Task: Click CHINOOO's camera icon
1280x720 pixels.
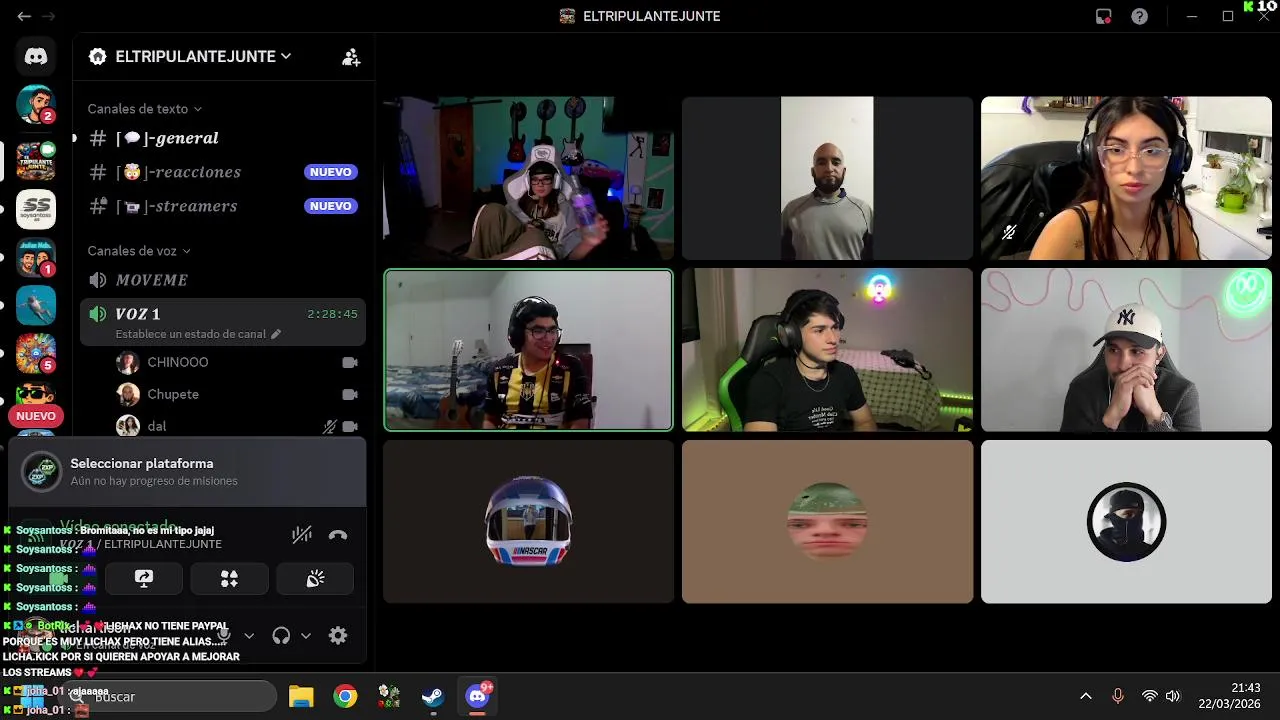Action: 350,362
